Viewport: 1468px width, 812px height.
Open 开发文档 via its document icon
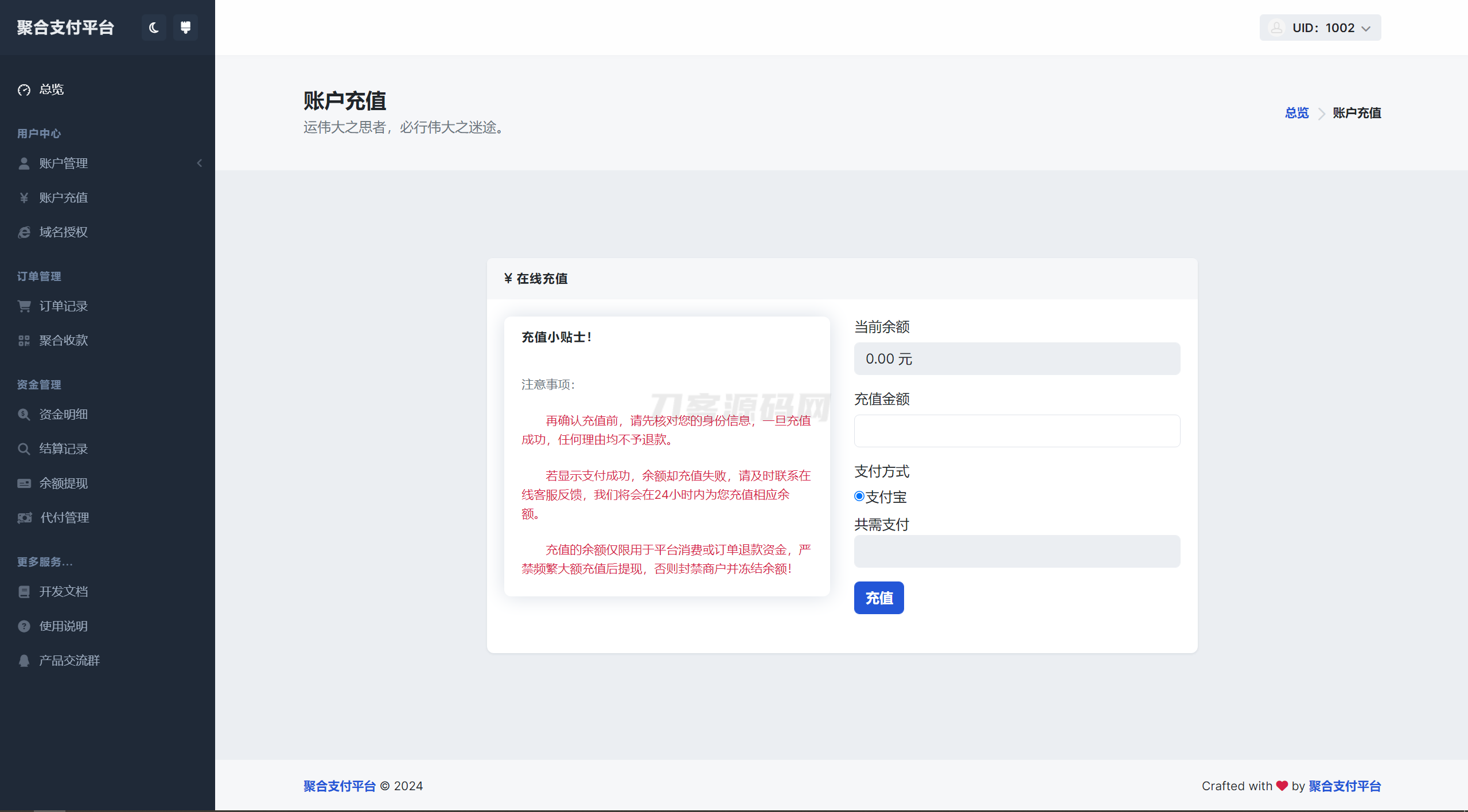click(24, 591)
